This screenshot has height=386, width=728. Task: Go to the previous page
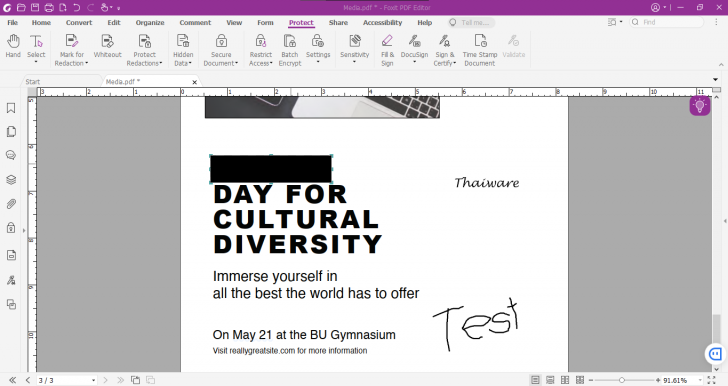tap(28, 380)
